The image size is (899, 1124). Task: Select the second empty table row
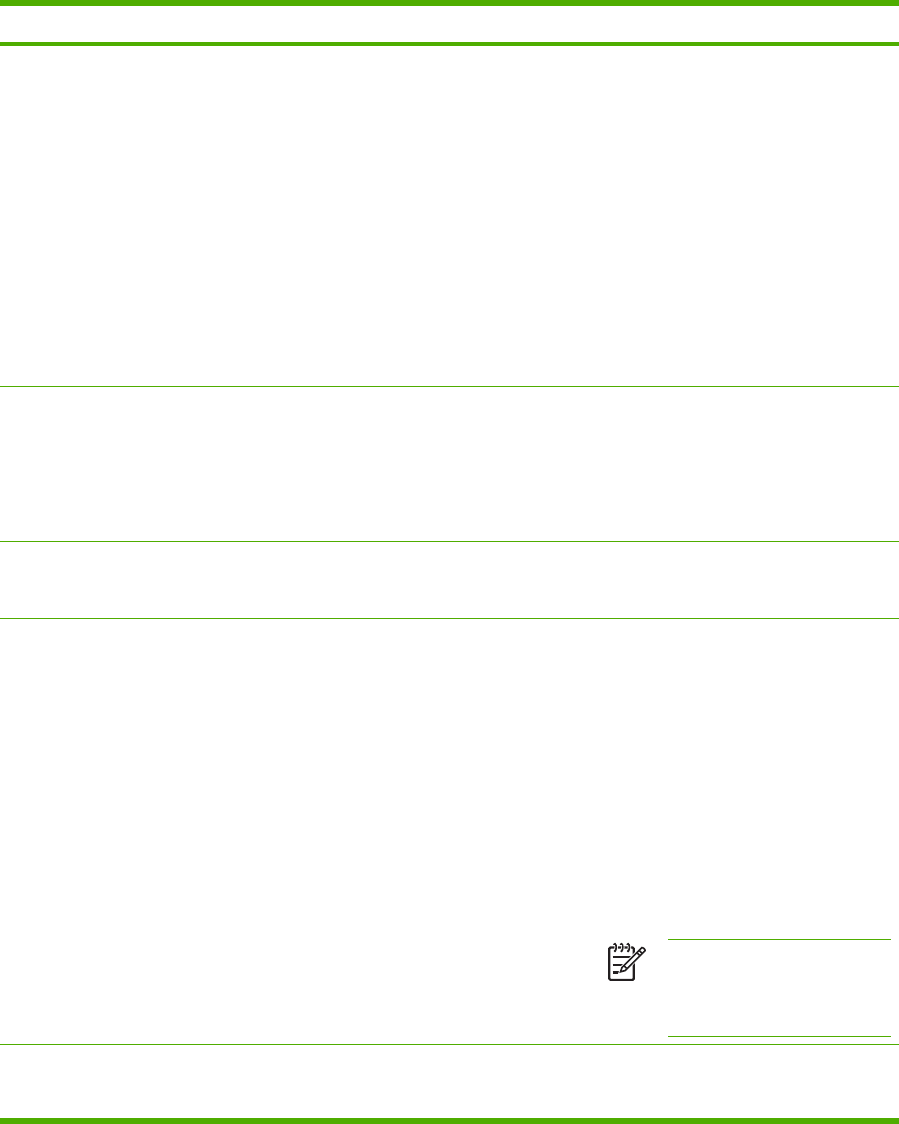coord(450,465)
